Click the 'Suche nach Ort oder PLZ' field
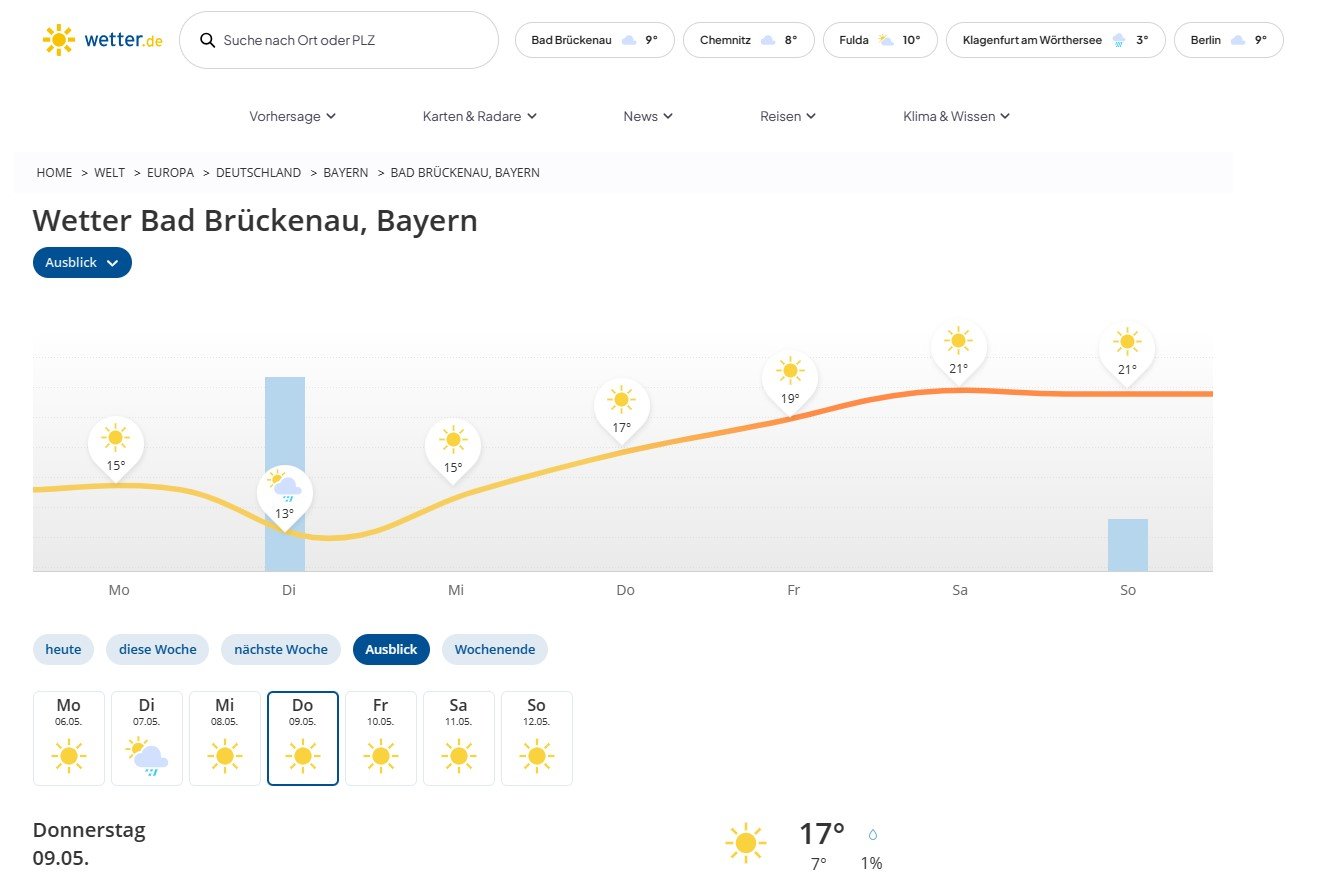 coord(350,40)
